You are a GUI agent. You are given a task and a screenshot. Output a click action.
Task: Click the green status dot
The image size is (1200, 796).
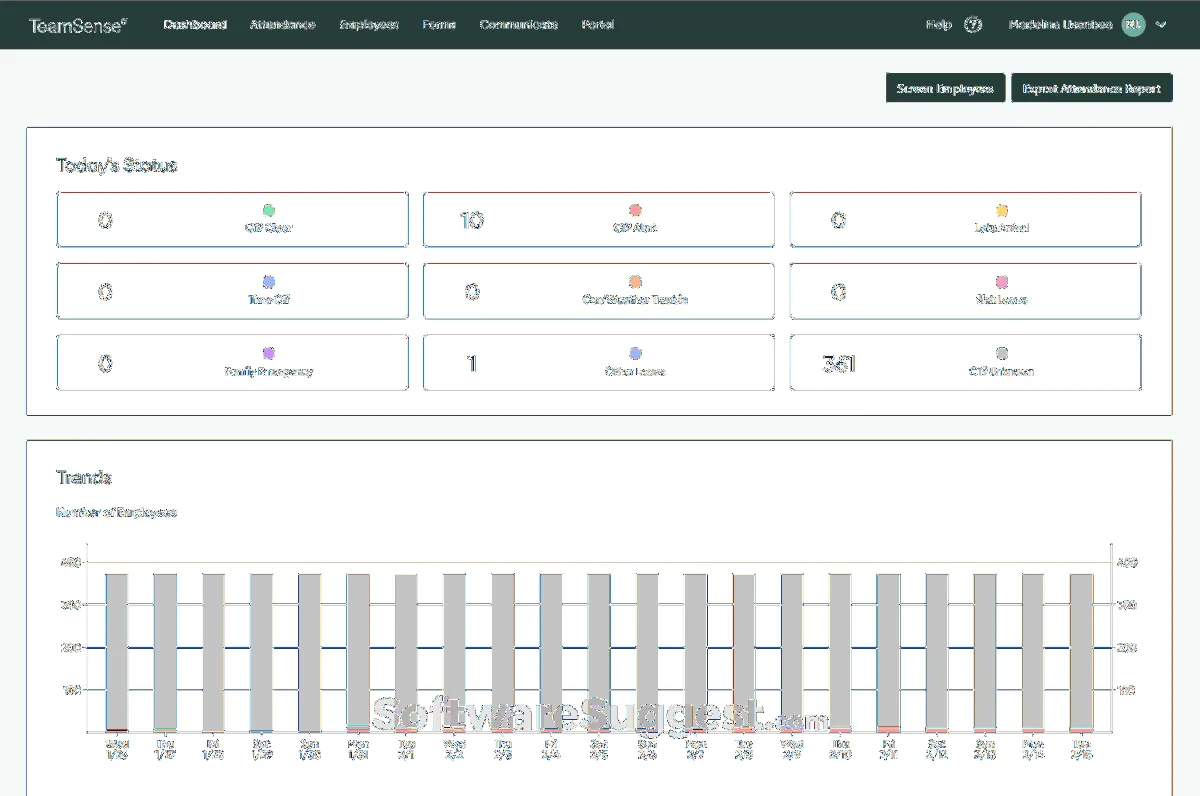click(x=268, y=210)
